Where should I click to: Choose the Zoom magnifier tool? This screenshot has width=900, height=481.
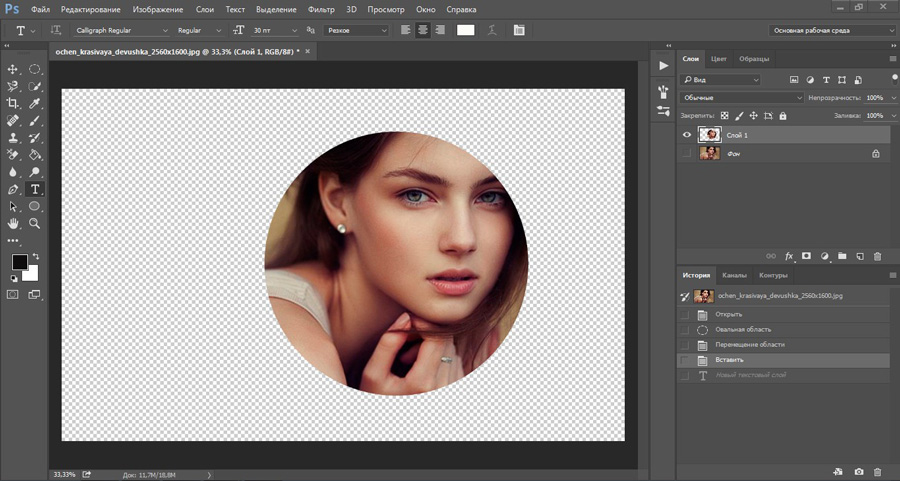coord(35,223)
